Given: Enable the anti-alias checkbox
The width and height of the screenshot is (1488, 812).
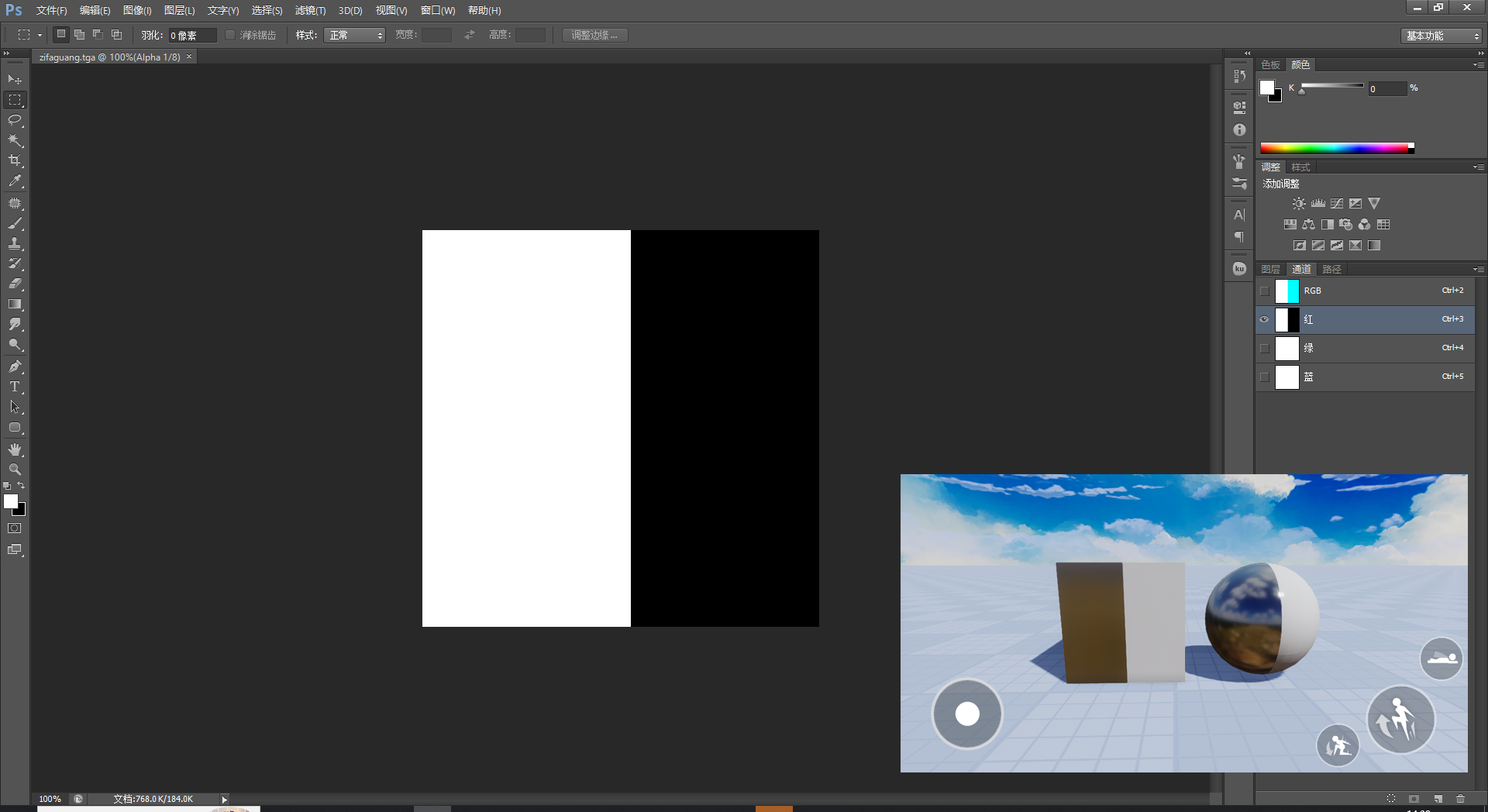Looking at the screenshot, I should pyautogui.click(x=230, y=35).
